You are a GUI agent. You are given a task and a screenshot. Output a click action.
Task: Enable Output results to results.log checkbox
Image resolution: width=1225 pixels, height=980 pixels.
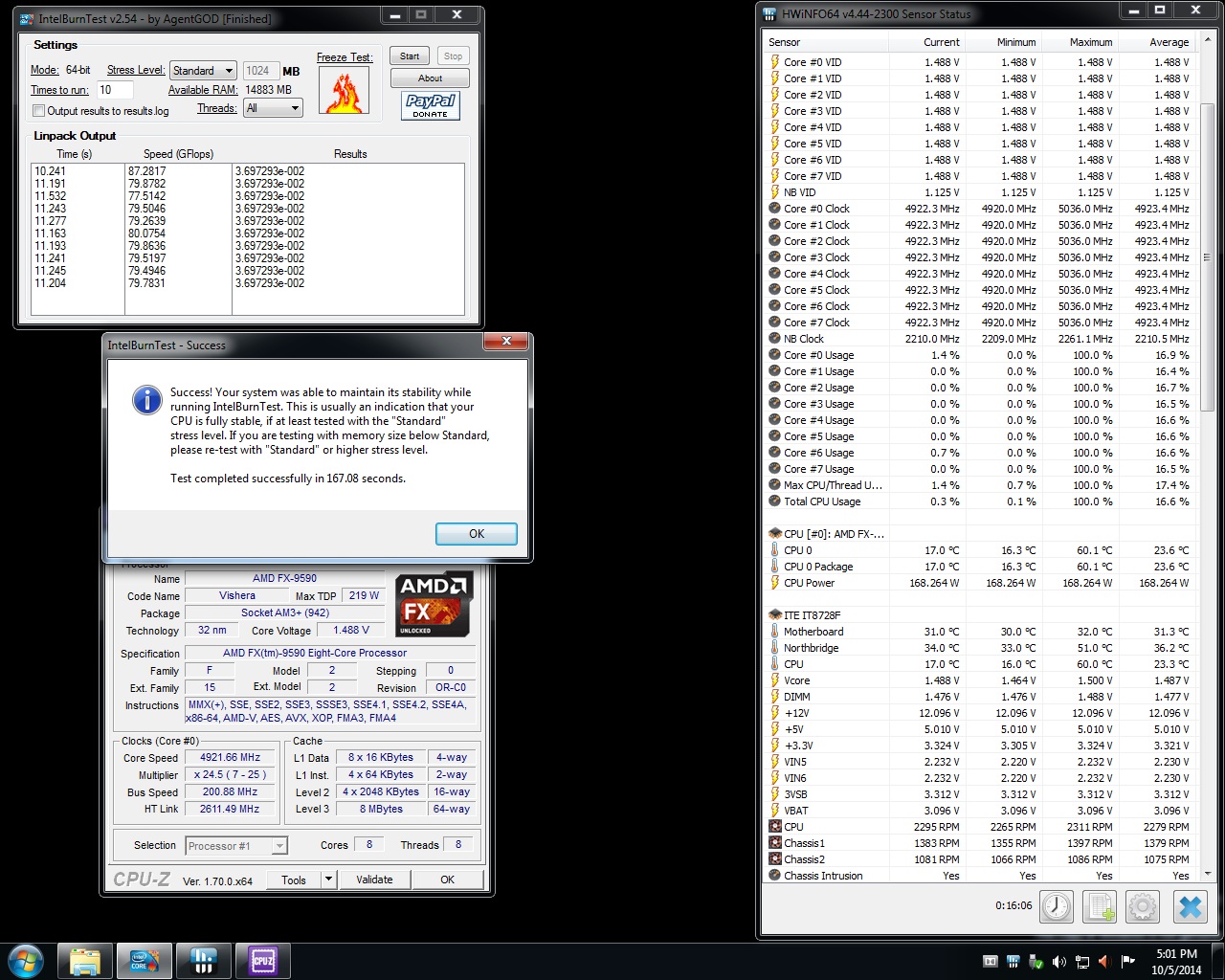coord(39,111)
